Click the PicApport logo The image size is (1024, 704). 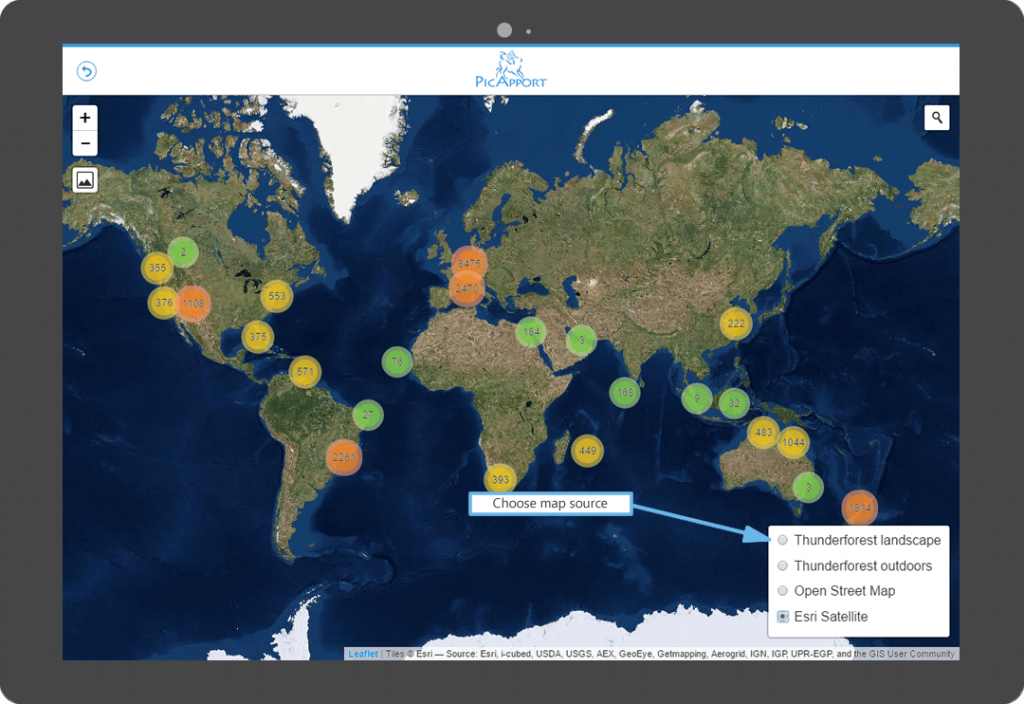pyautogui.click(x=511, y=70)
